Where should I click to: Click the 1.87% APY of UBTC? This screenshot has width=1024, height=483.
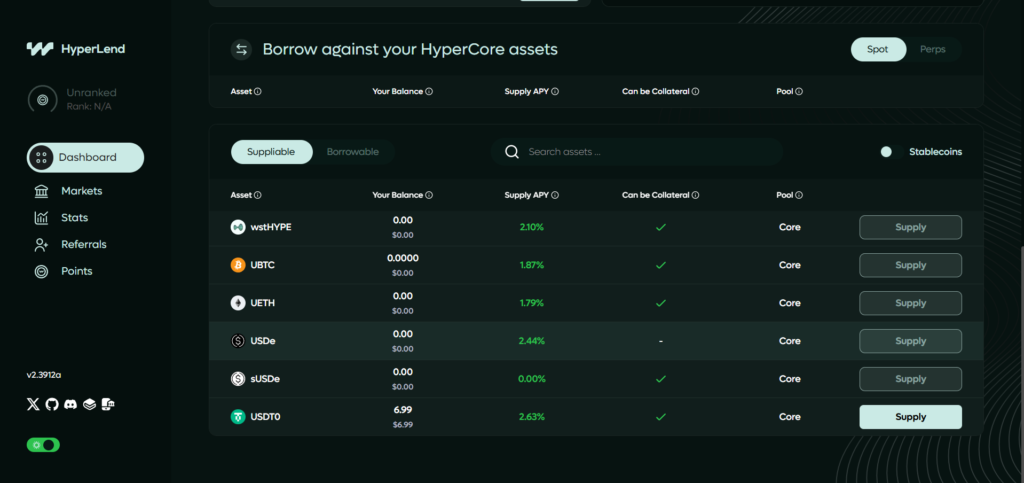(532, 266)
